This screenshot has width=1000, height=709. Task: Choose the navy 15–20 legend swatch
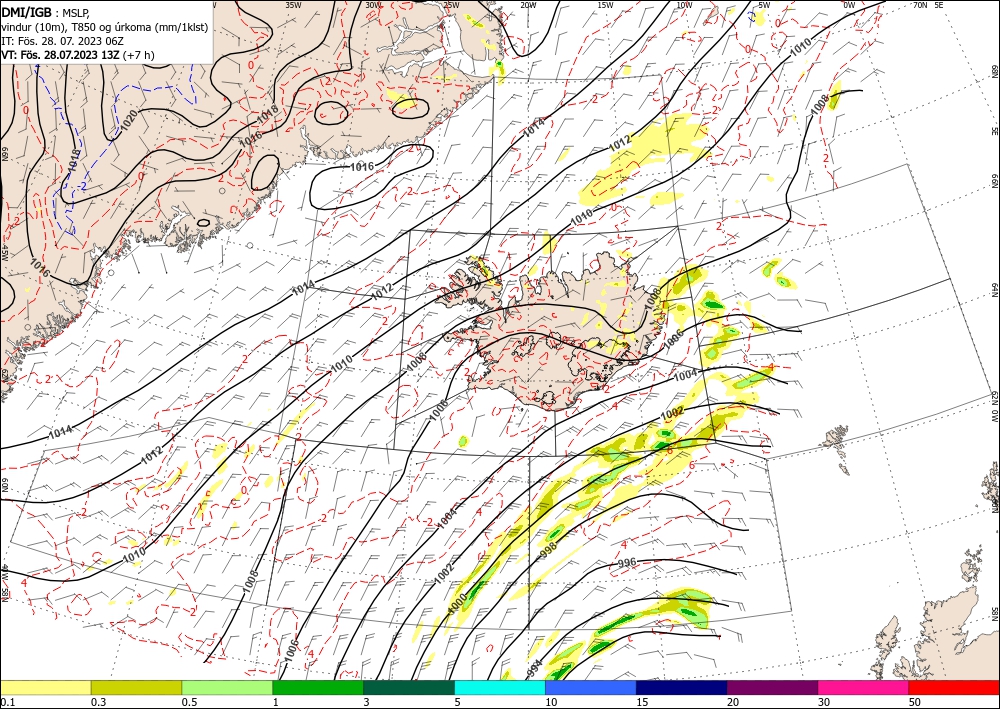click(682, 687)
